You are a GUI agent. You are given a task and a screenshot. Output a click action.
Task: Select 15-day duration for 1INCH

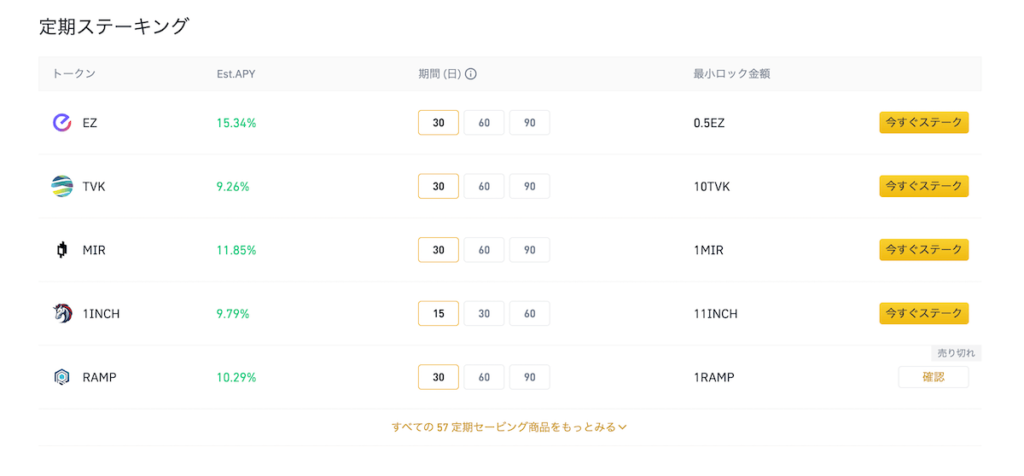click(438, 313)
